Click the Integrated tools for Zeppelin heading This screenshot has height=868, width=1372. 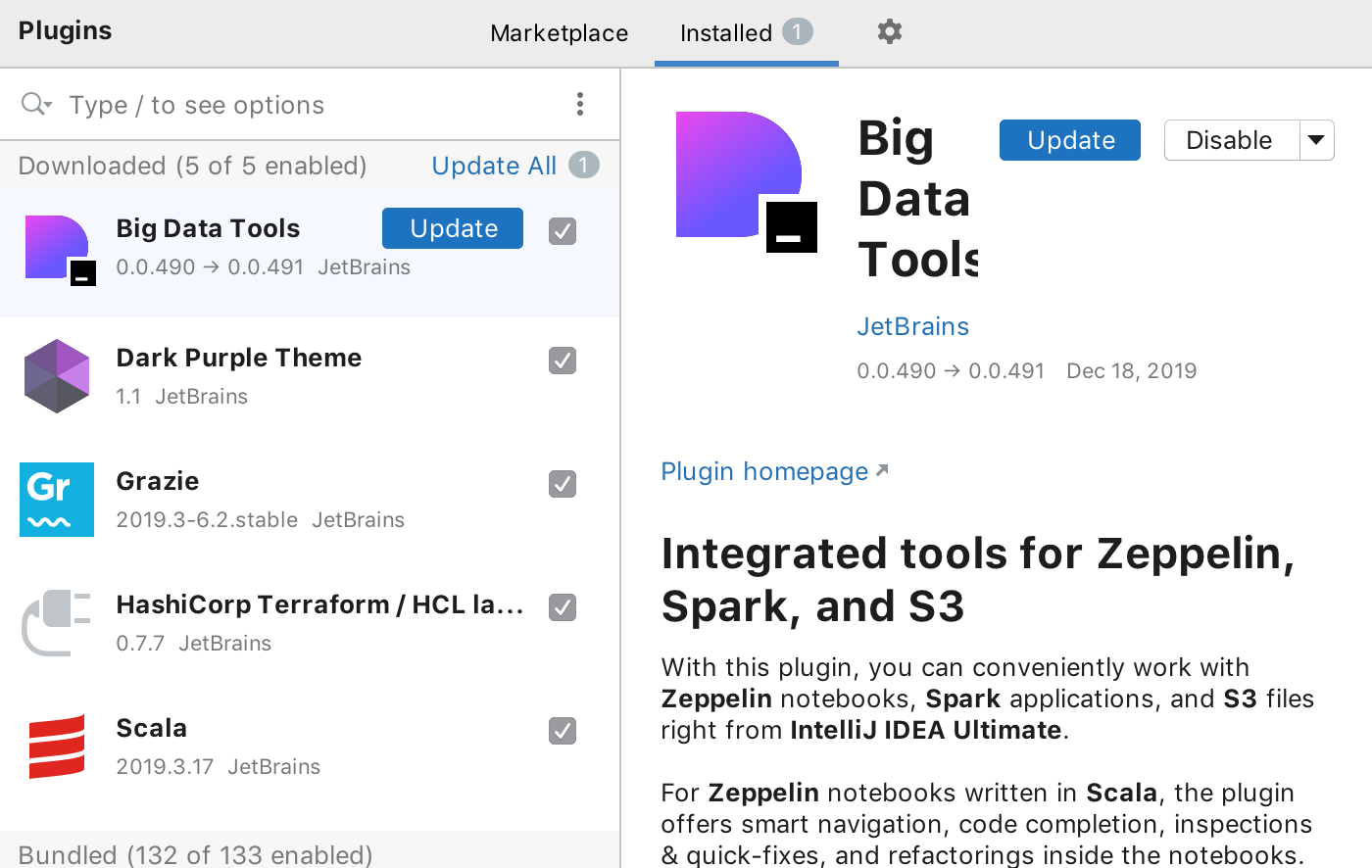pyautogui.click(x=978, y=580)
